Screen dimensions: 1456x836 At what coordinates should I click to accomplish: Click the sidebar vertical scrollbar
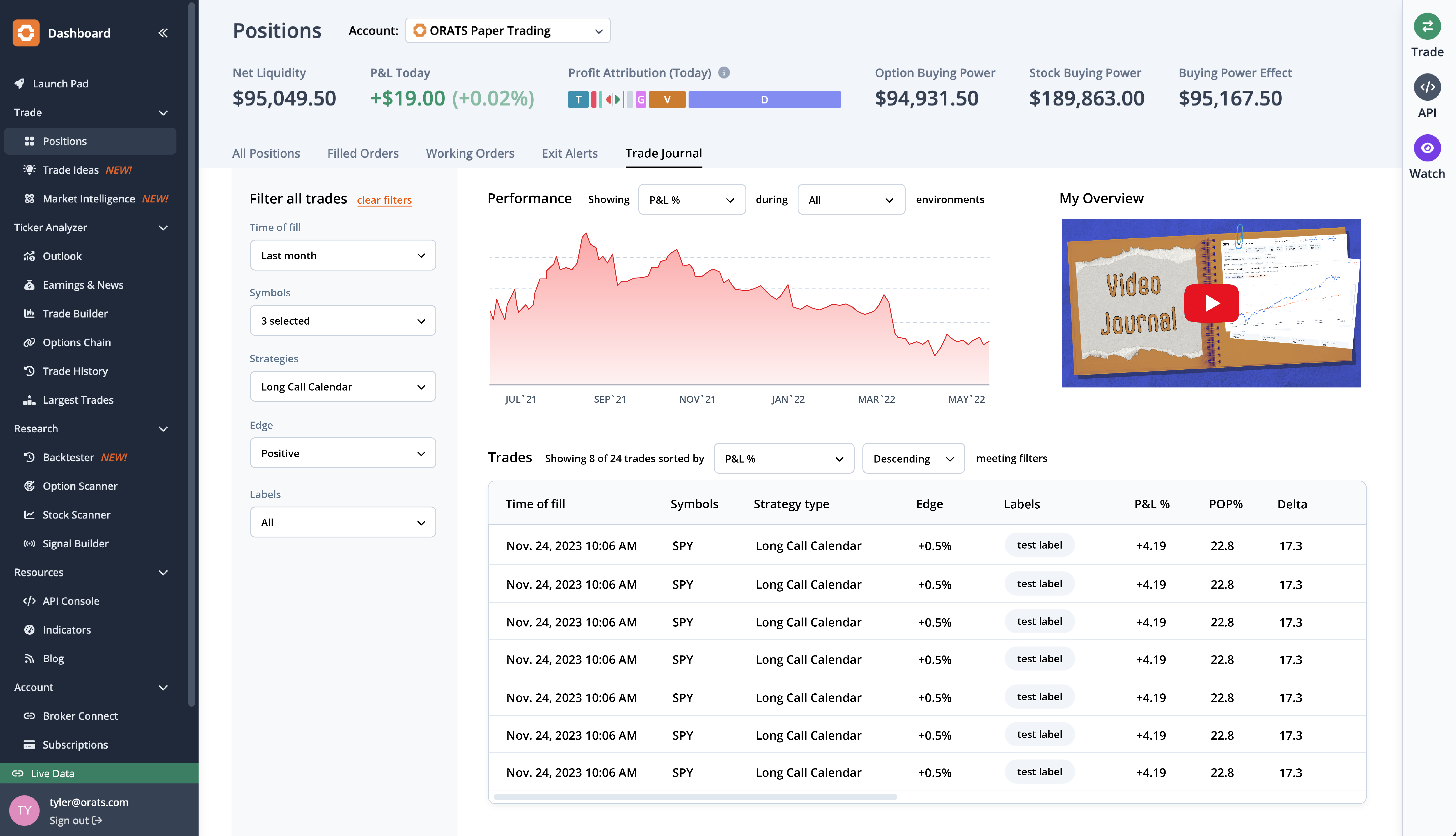coord(192,354)
